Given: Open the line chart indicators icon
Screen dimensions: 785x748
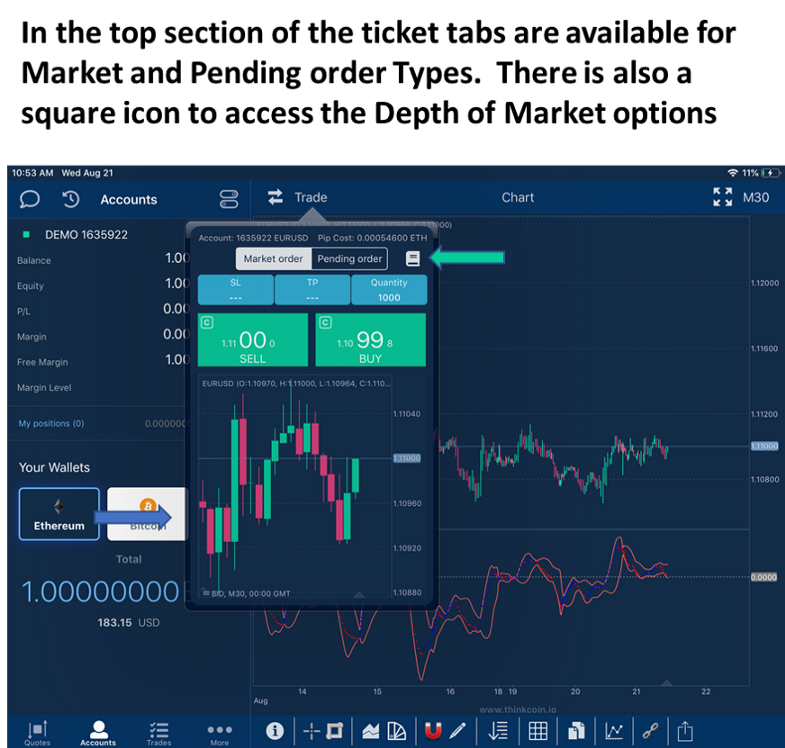Looking at the screenshot, I should [614, 731].
